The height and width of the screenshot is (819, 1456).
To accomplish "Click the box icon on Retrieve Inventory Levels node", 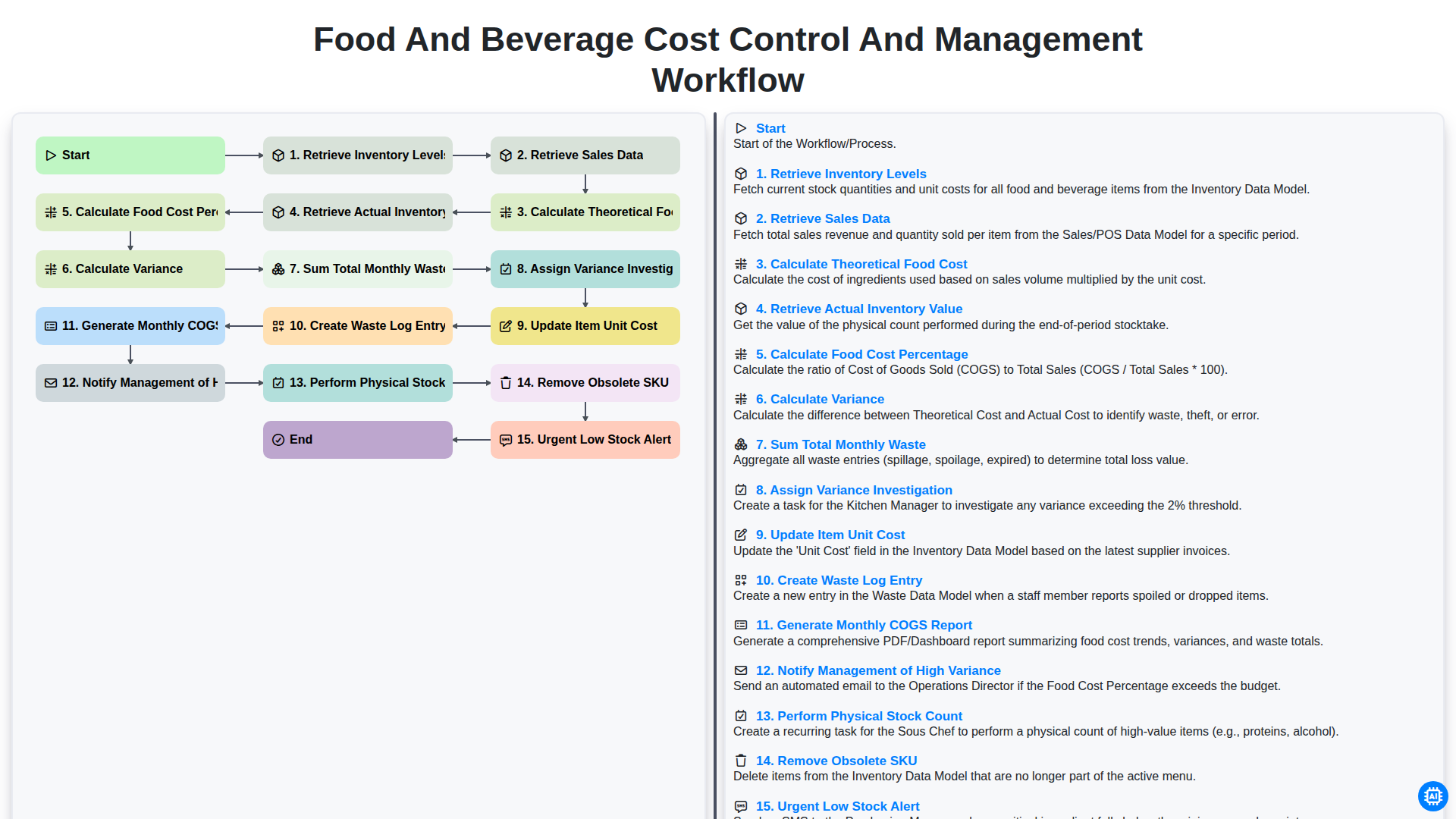I will 278,155.
